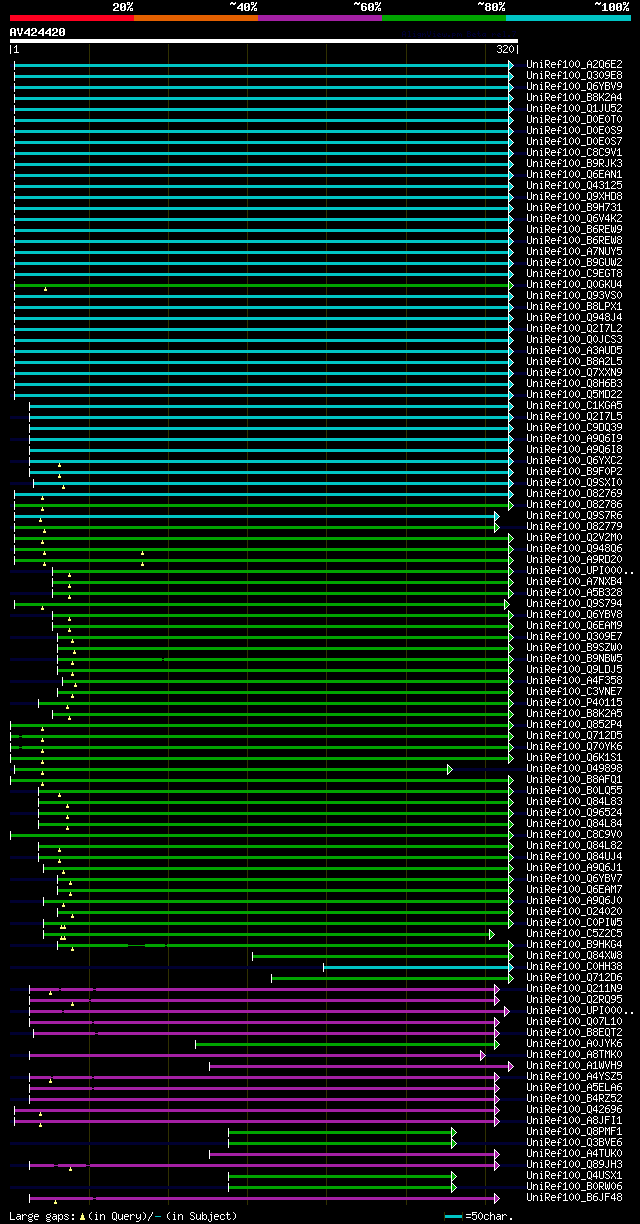Select the UniRef100_C5Z2C5 label
This screenshot has width=640, height=1224.
(x=574, y=933)
